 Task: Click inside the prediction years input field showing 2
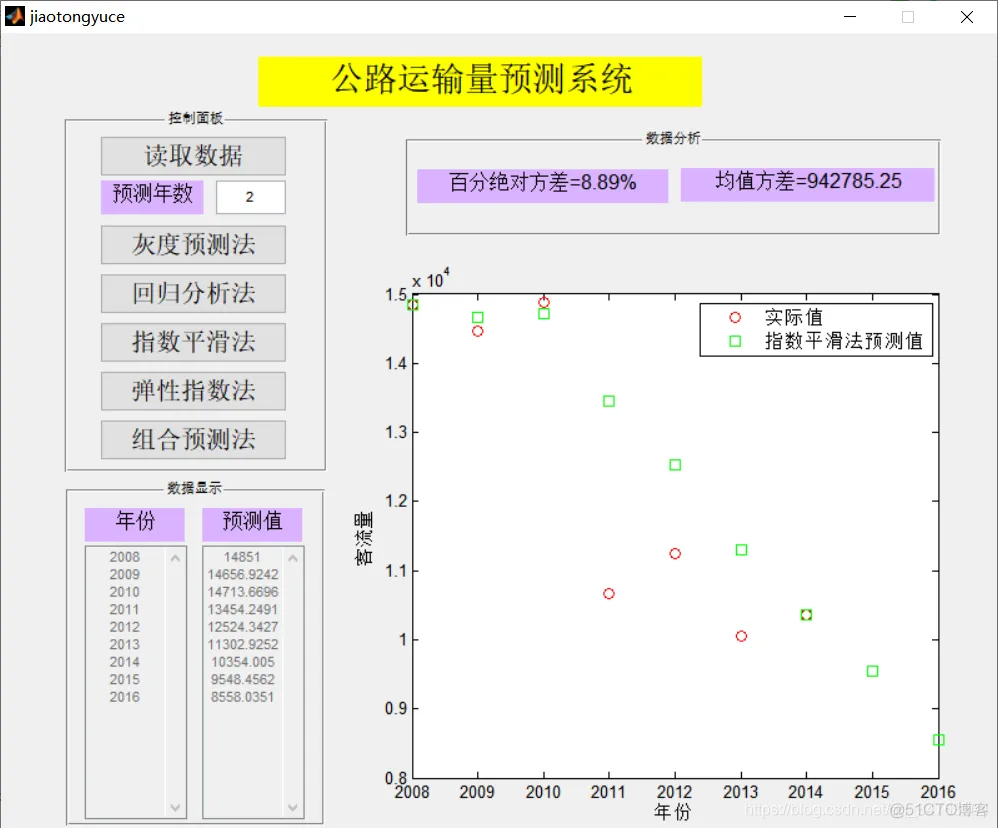pos(250,196)
